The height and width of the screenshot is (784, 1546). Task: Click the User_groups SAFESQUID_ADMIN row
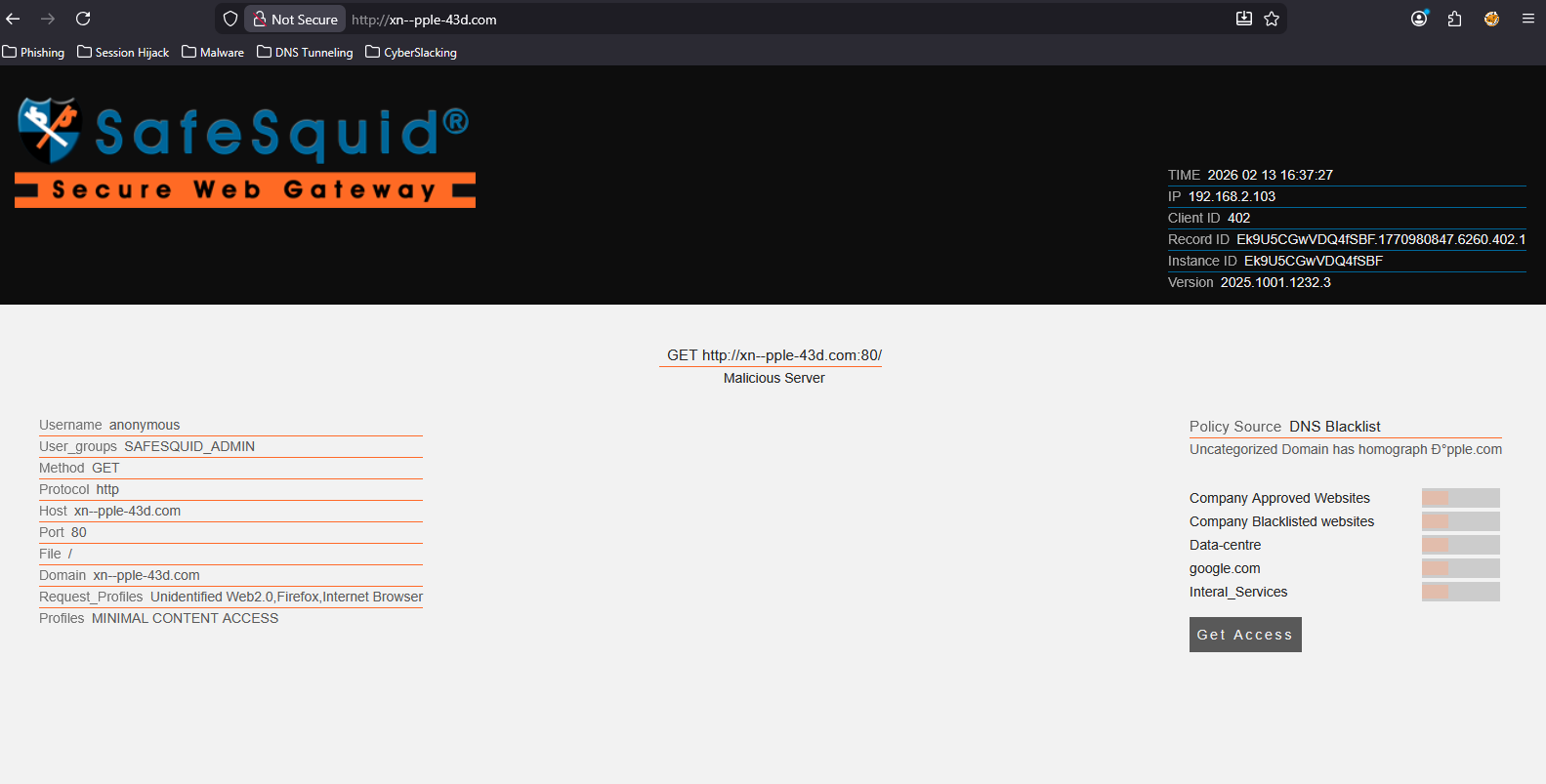[x=230, y=446]
